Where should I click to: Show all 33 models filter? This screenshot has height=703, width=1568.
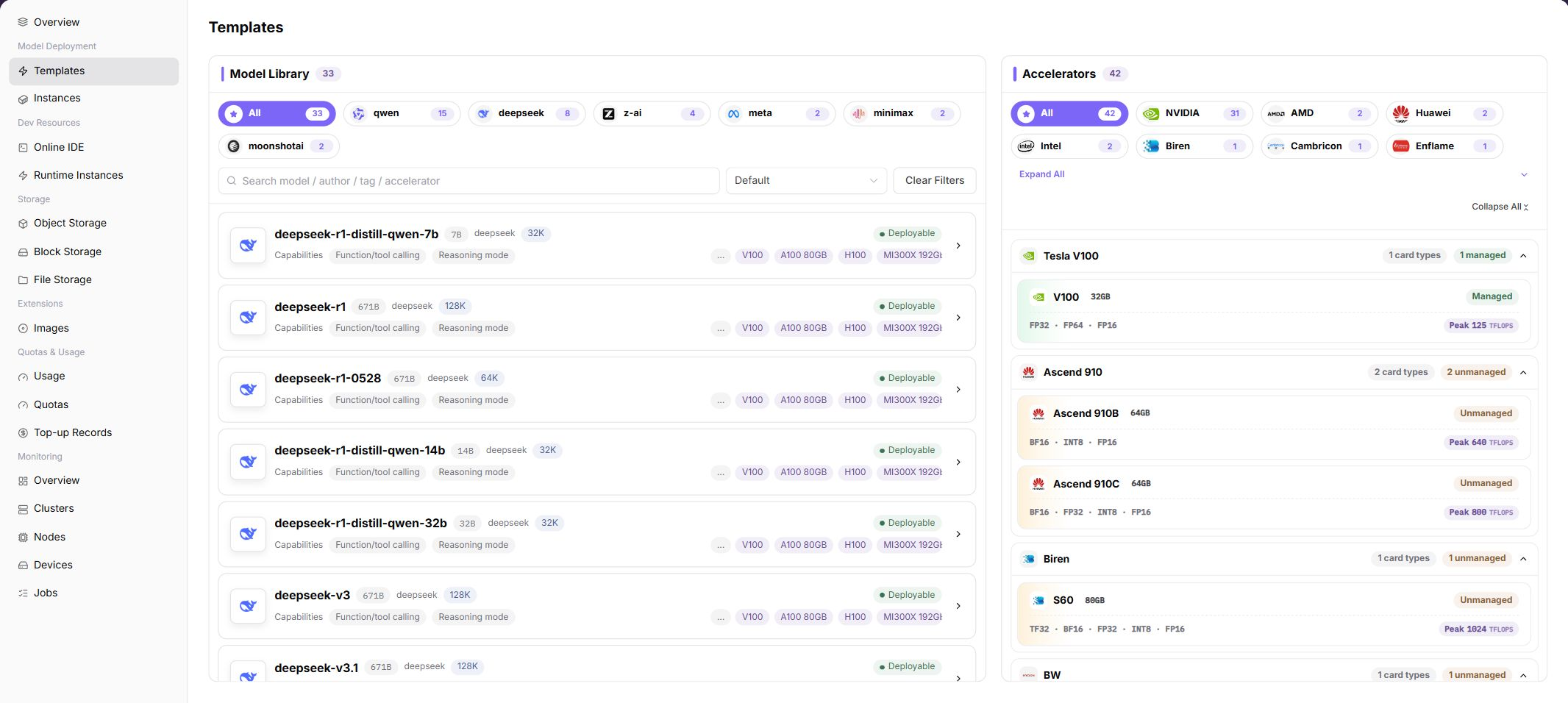click(277, 114)
